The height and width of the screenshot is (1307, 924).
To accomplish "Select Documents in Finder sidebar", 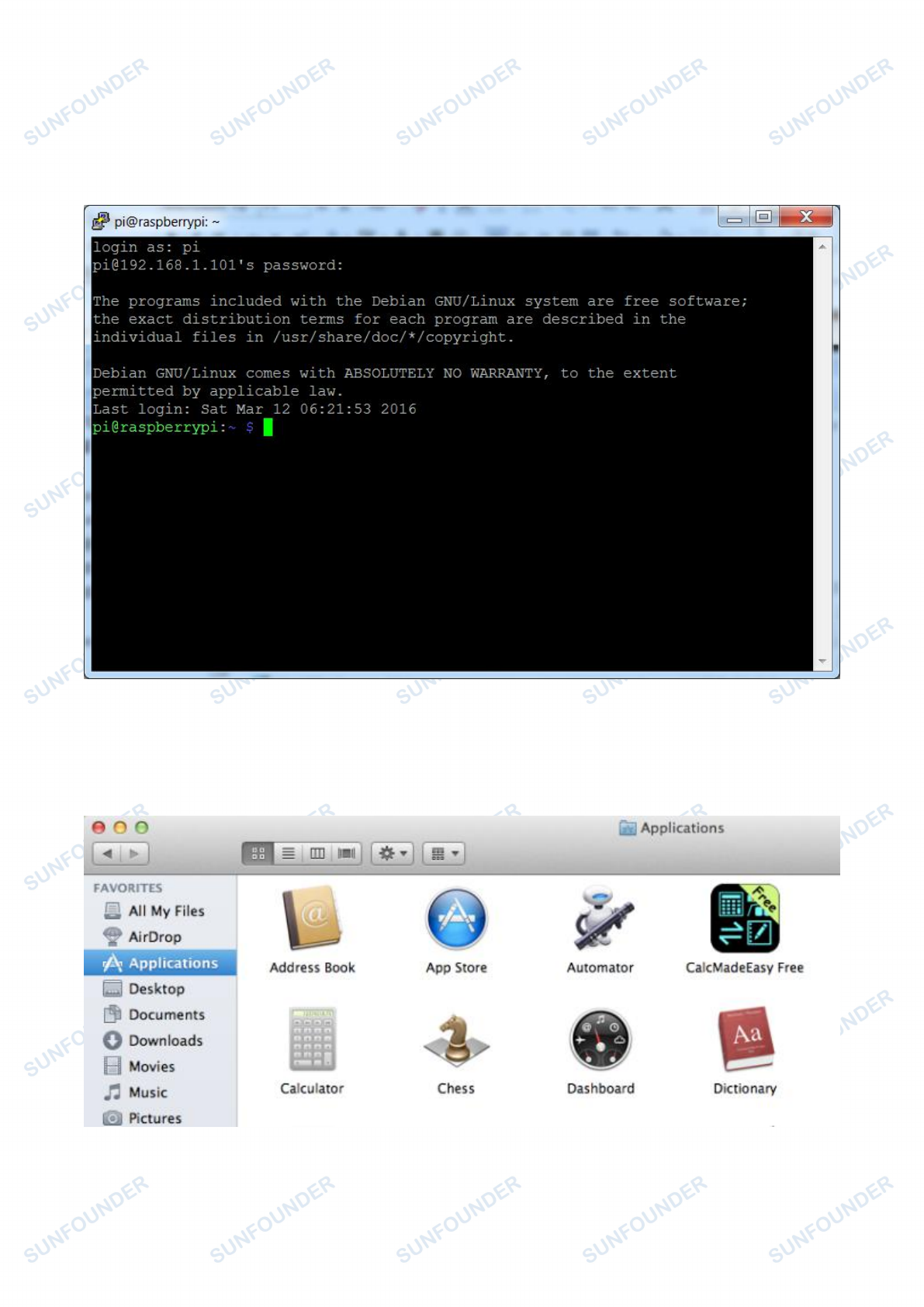I will (x=166, y=1015).
